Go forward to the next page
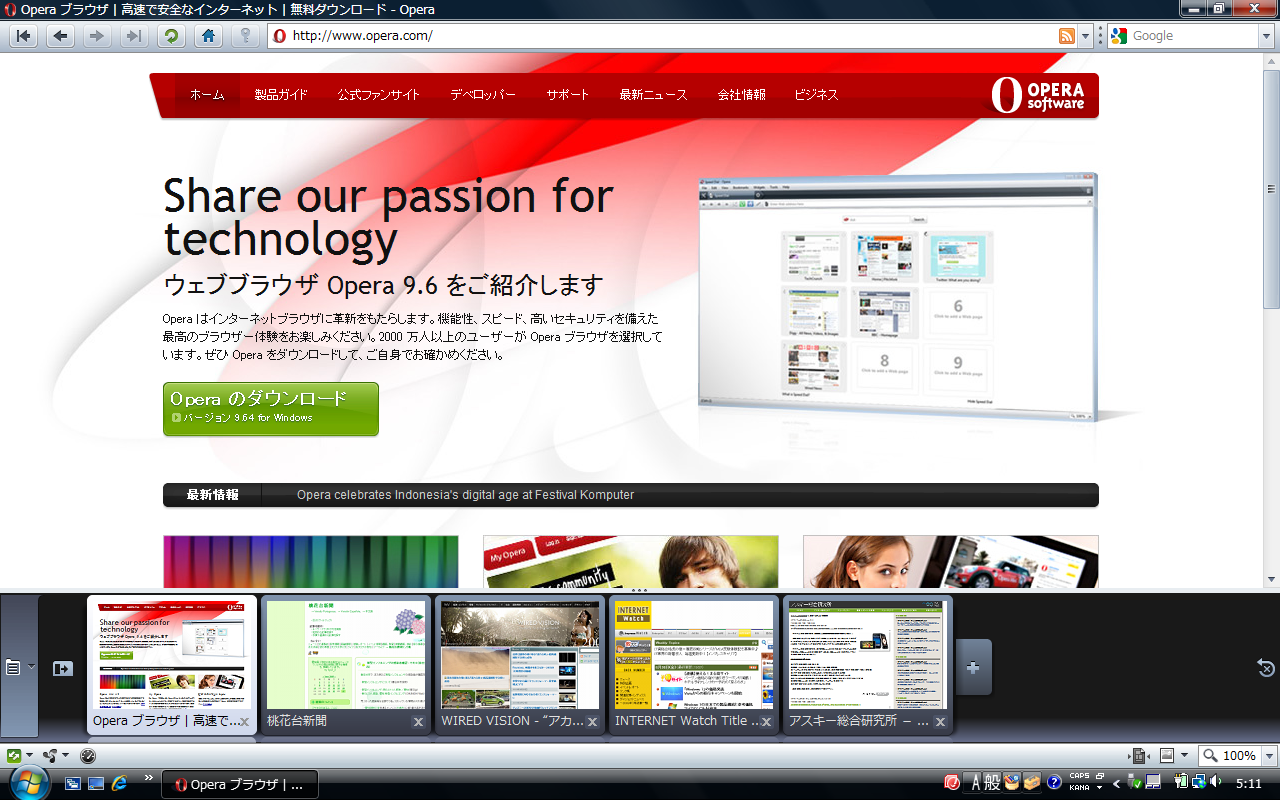Screen dimensions: 1280x800 (x=96, y=36)
